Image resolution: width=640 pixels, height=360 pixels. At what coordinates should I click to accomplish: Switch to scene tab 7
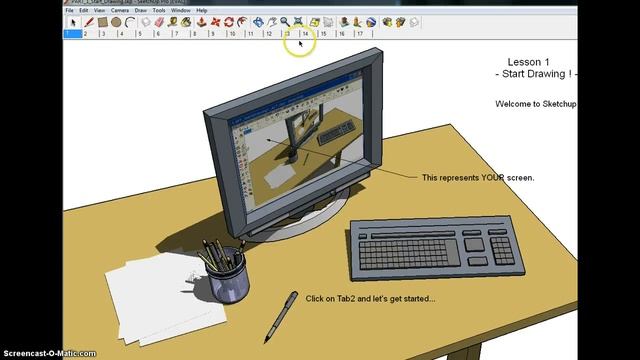click(180, 34)
